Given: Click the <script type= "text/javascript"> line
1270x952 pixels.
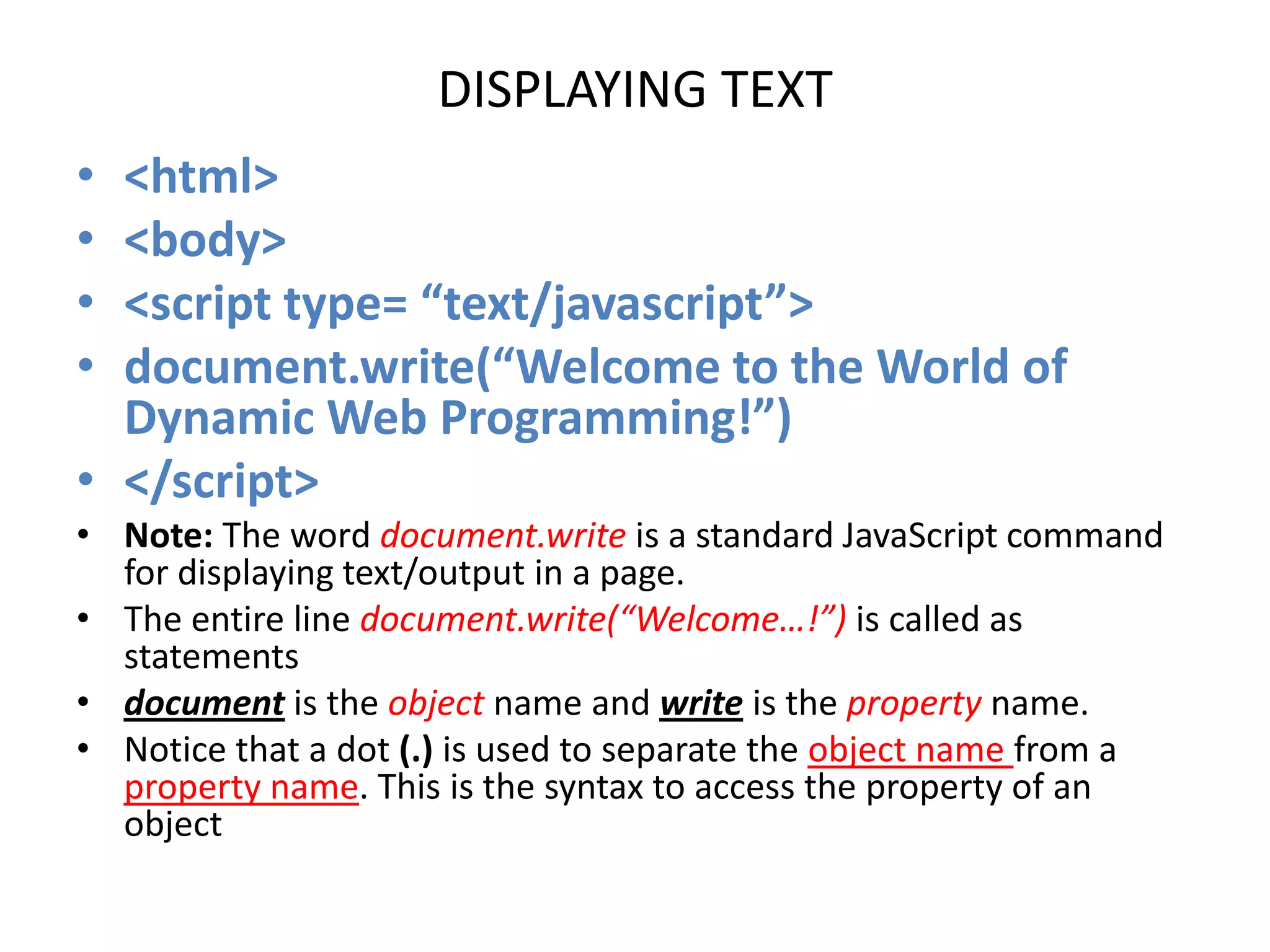Looking at the screenshot, I should coord(468,304).
